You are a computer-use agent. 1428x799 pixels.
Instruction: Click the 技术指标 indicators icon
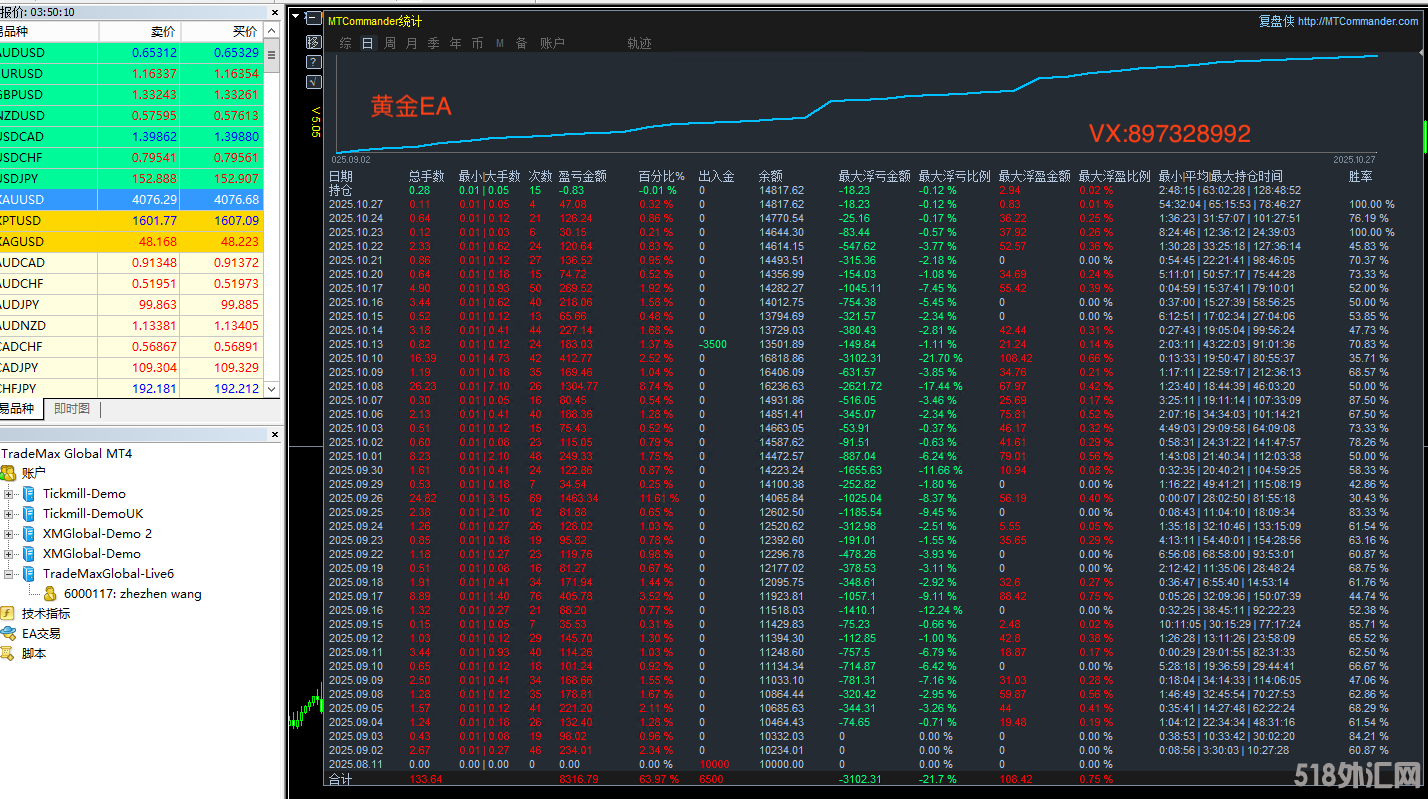(8, 613)
